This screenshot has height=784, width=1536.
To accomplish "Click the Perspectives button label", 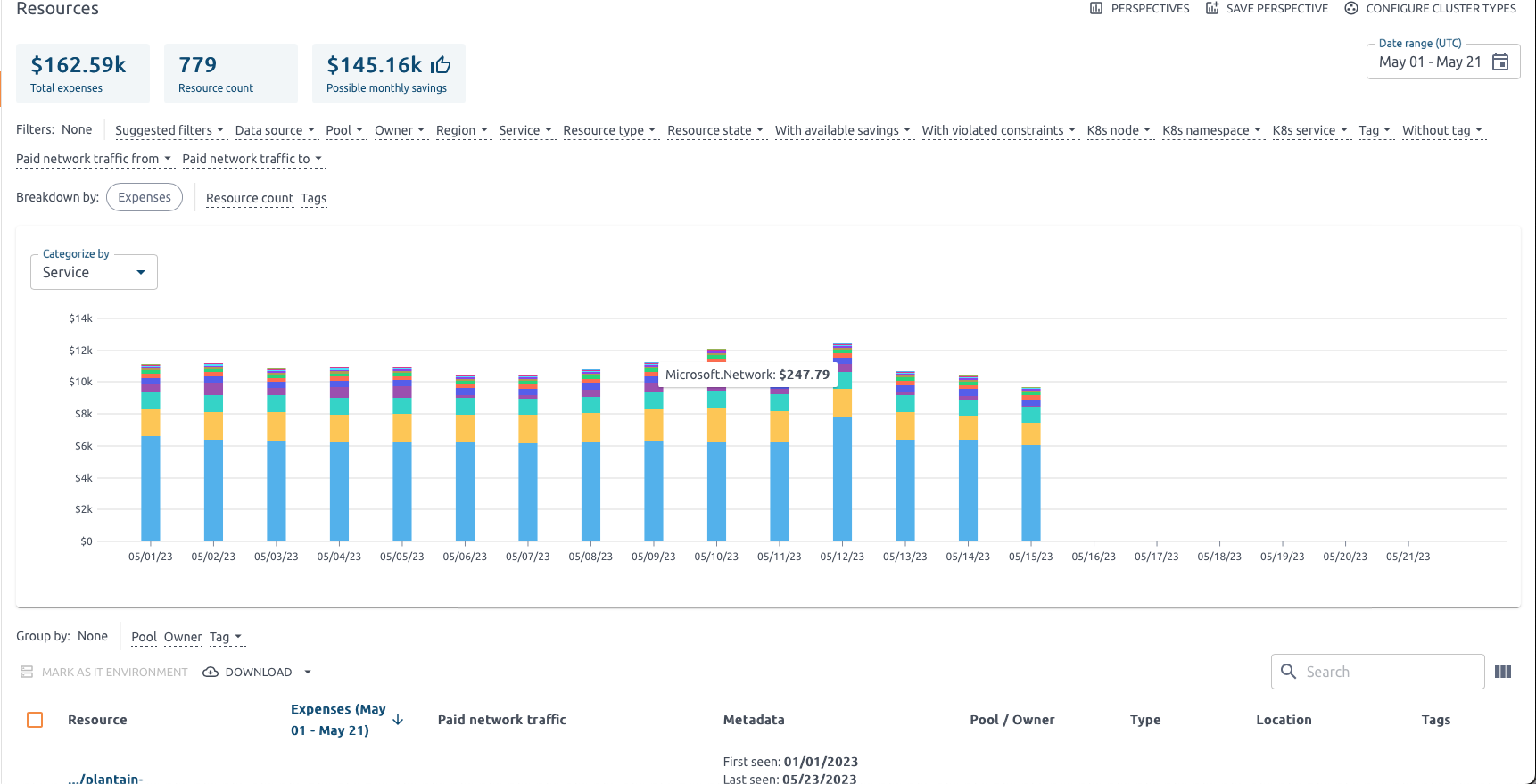I will tap(1150, 8).
